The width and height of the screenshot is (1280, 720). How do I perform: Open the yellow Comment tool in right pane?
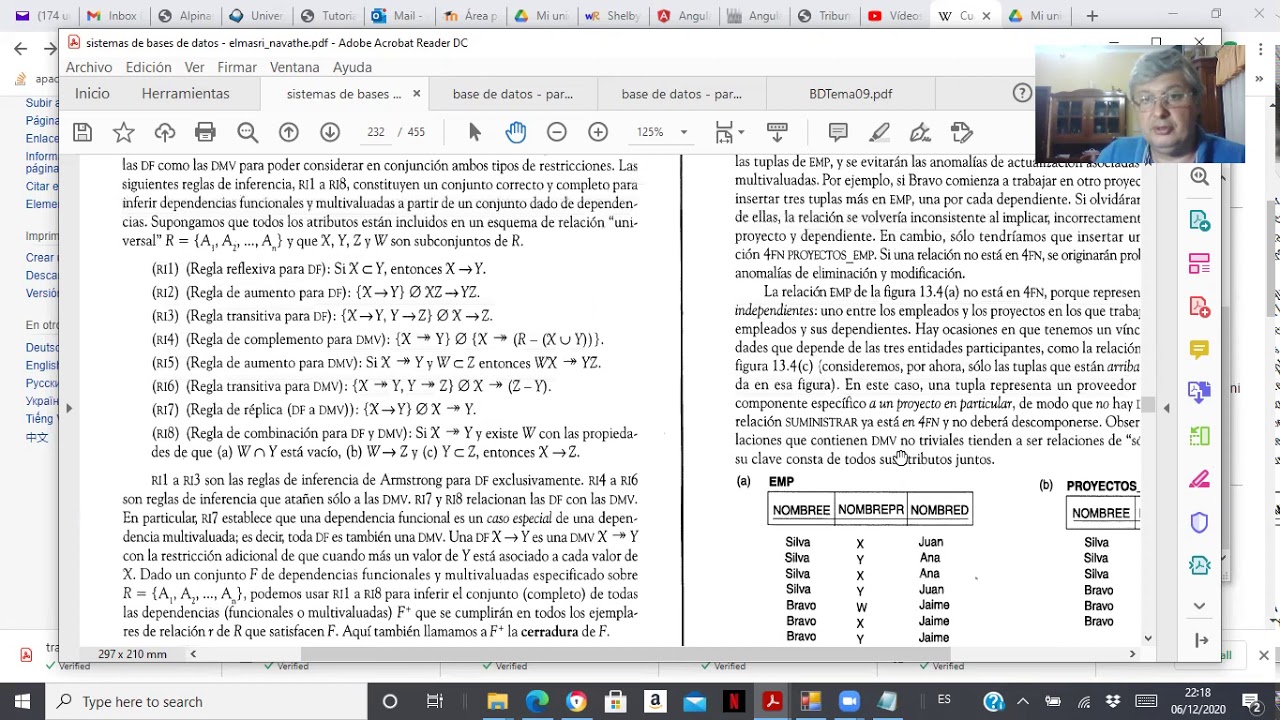click(x=1199, y=349)
